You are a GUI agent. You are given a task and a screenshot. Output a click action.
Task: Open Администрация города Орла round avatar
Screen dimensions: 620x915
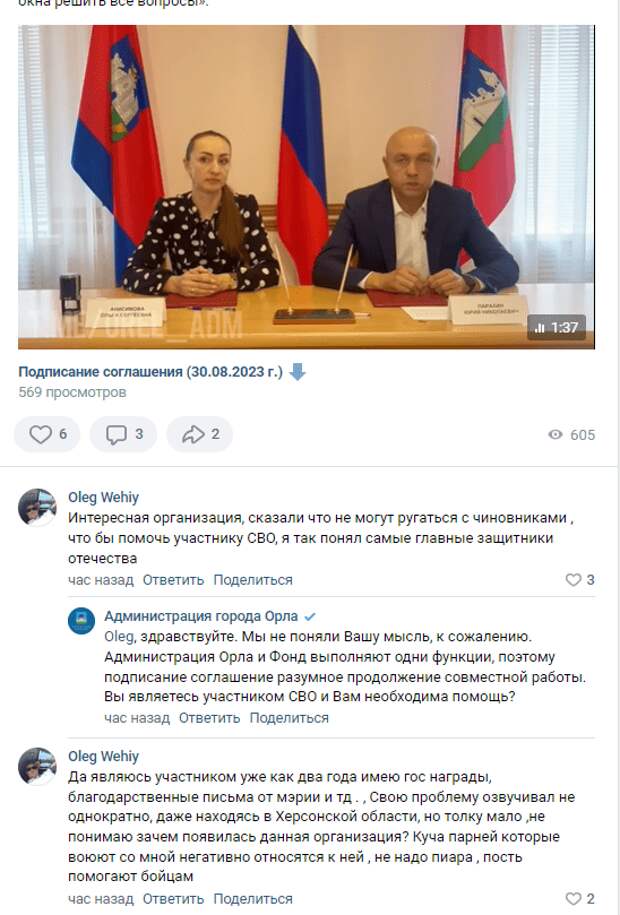click(x=82, y=620)
